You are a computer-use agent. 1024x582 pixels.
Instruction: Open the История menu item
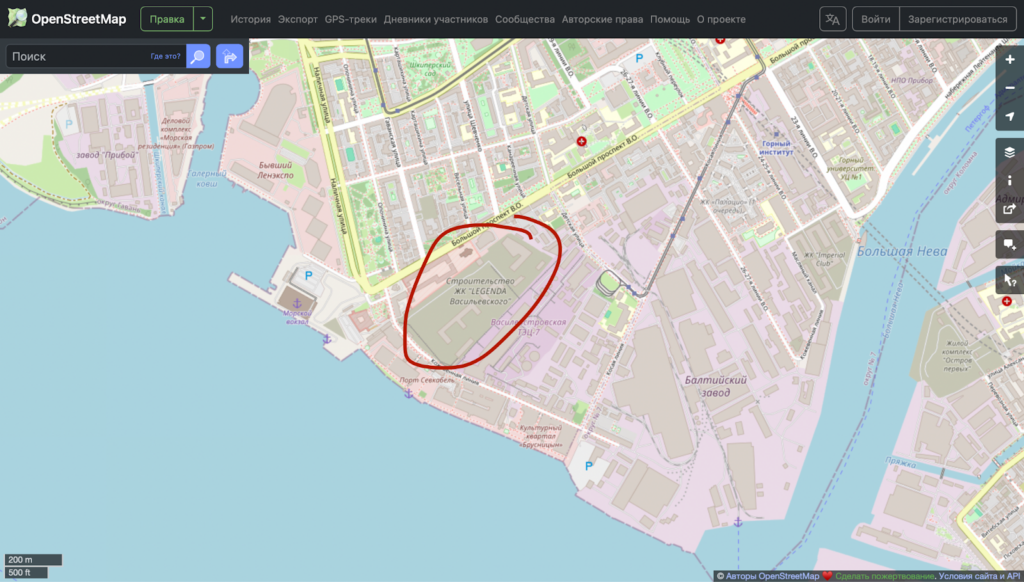click(250, 19)
